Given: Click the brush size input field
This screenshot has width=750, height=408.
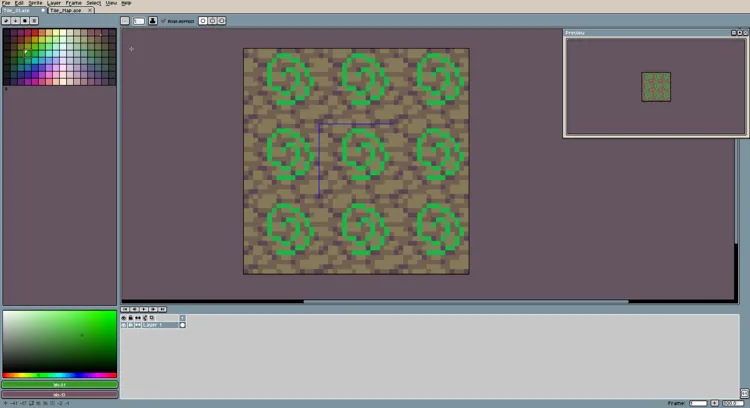Looking at the screenshot, I should pos(139,21).
